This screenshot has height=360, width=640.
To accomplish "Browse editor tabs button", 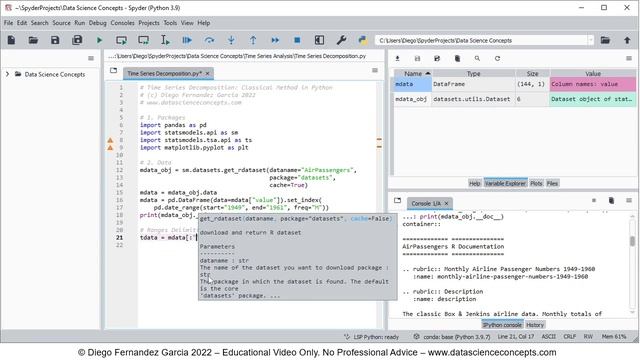I will pos(113,71).
